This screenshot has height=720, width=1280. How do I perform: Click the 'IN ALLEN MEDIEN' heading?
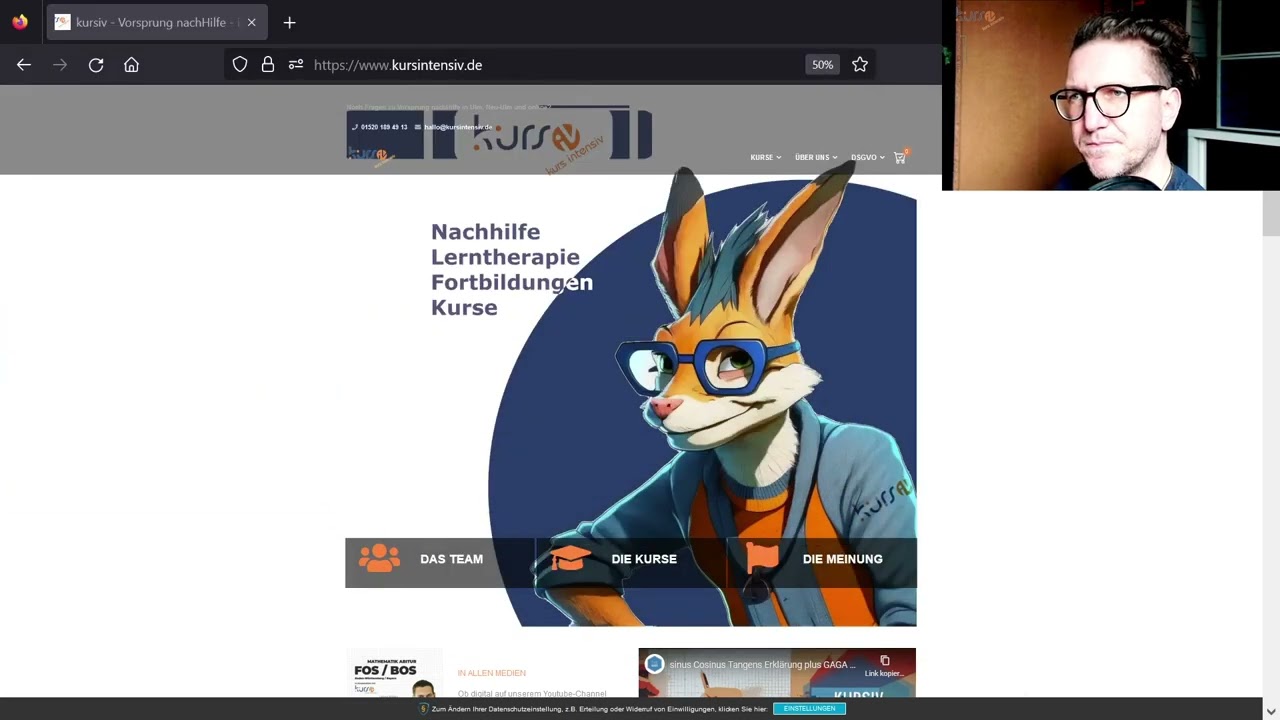[491, 673]
